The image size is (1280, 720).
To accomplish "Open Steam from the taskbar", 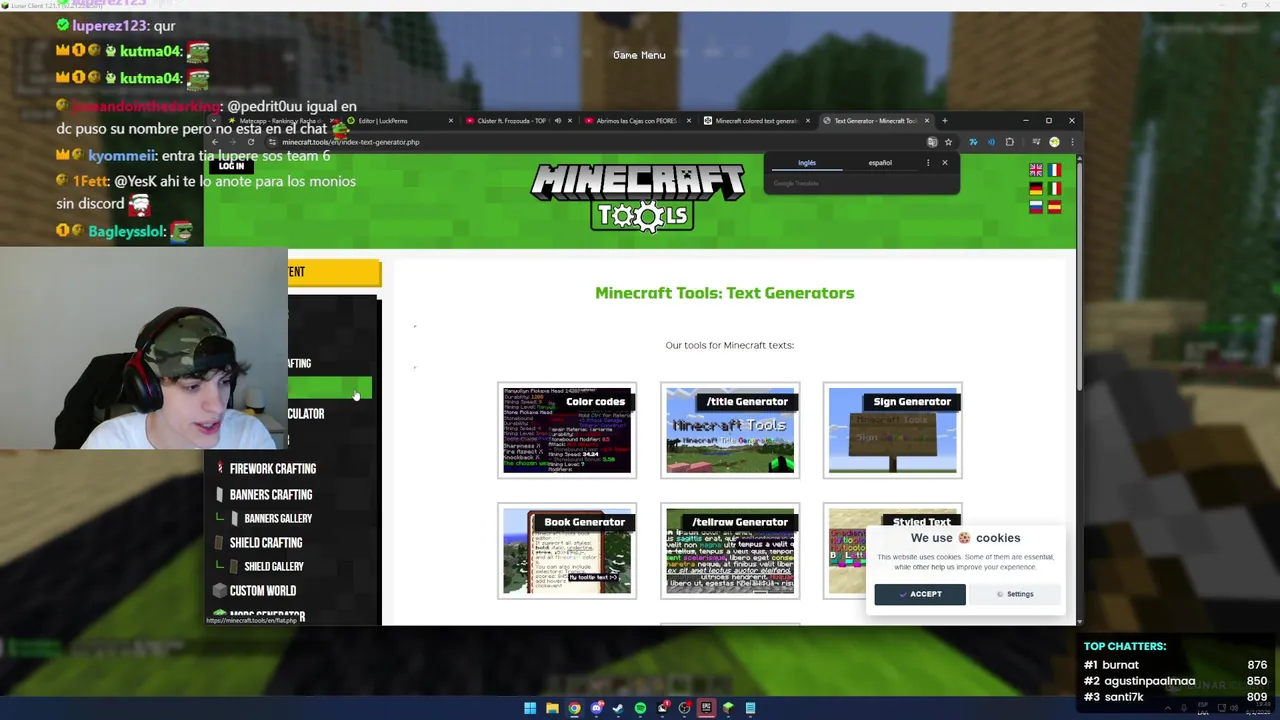I will click(618, 708).
